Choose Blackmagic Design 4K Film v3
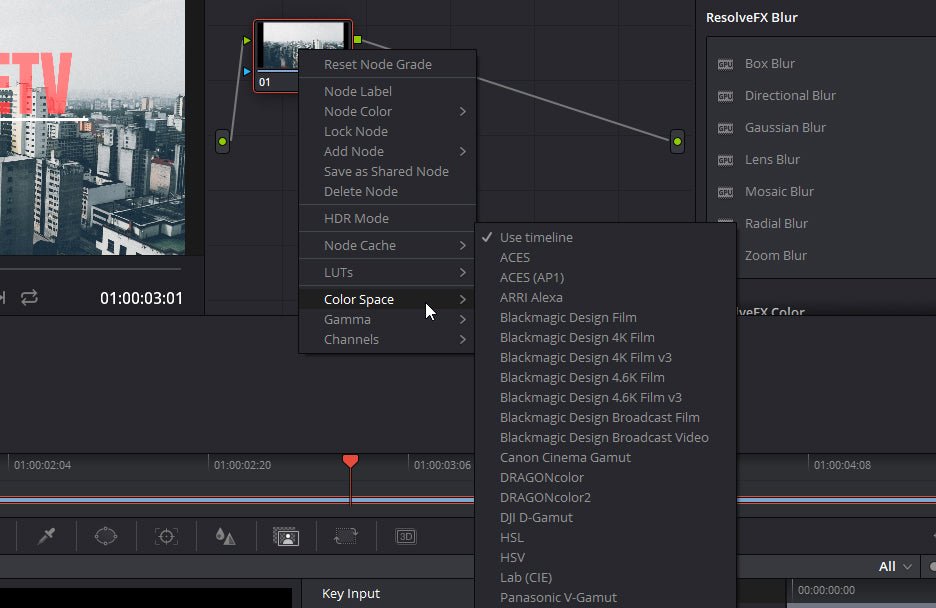 coord(605,357)
